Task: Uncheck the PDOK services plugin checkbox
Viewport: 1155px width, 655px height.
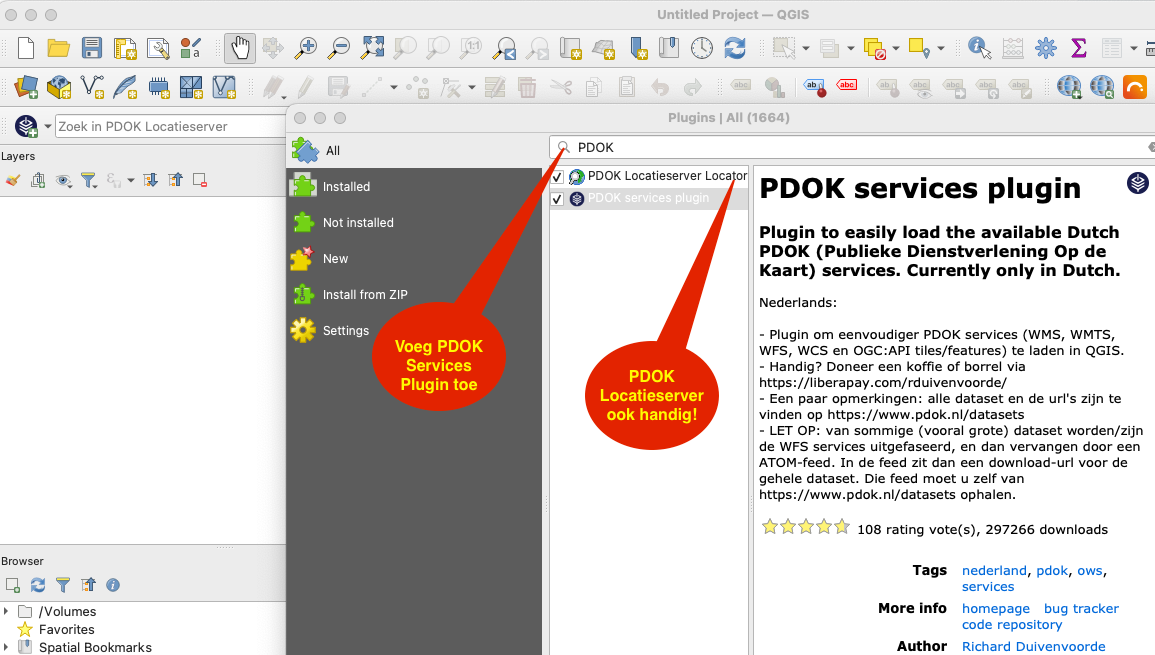Action: [x=558, y=199]
